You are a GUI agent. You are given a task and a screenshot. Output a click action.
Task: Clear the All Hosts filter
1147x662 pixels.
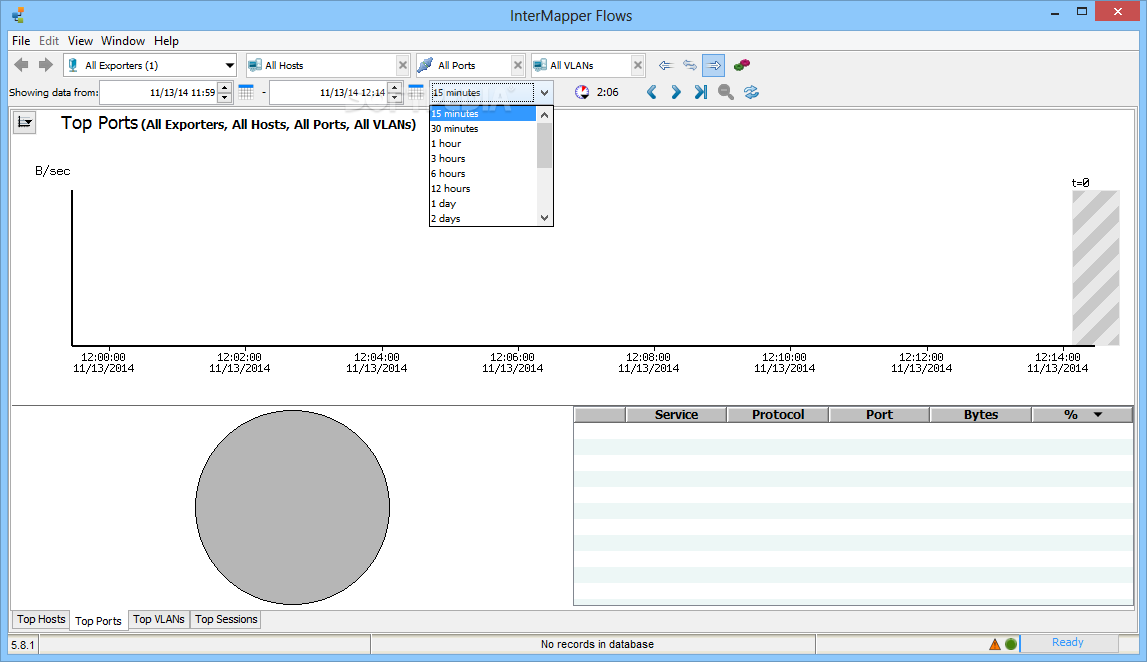[402, 65]
